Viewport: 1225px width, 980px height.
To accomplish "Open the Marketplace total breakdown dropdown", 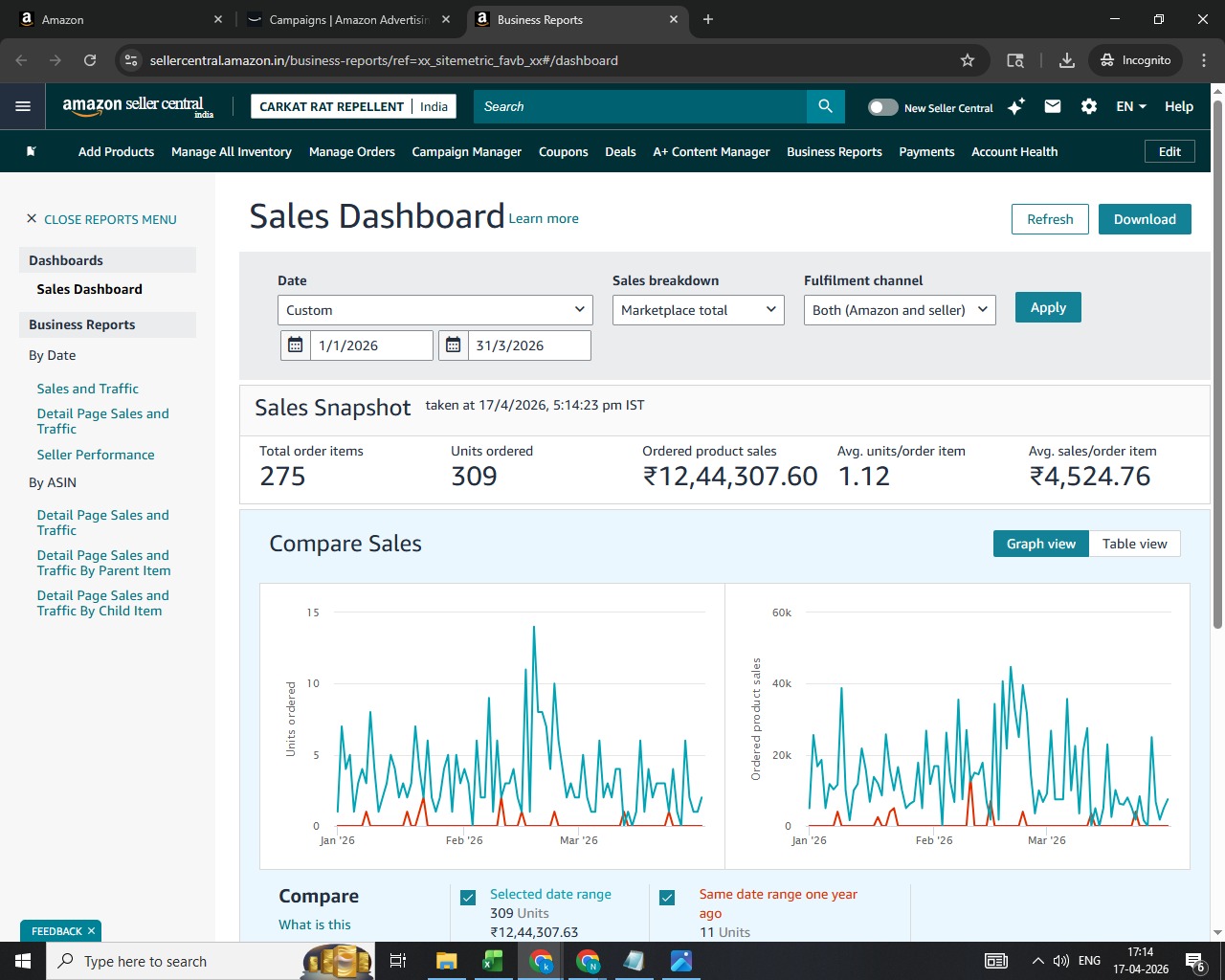I will (x=699, y=310).
